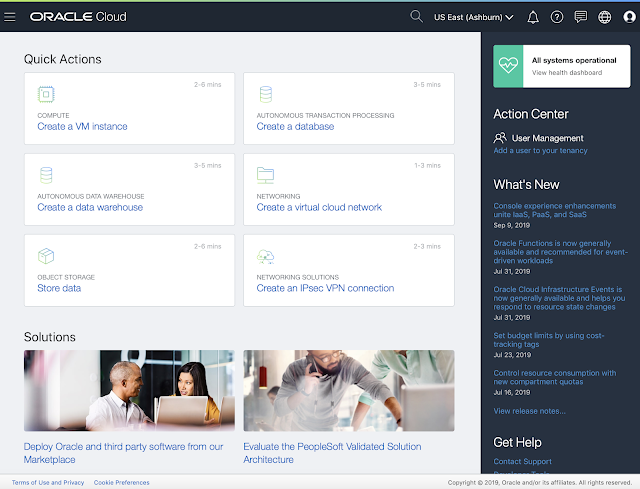The height and width of the screenshot is (489, 640).
Task: Open Cookie Preferences in footer
Action: pos(121,482)
